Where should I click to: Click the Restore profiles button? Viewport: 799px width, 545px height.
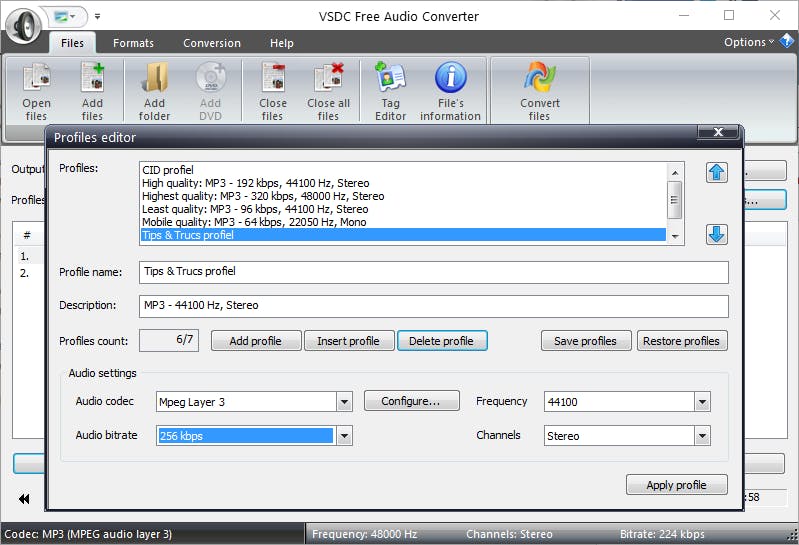(682, 341)
